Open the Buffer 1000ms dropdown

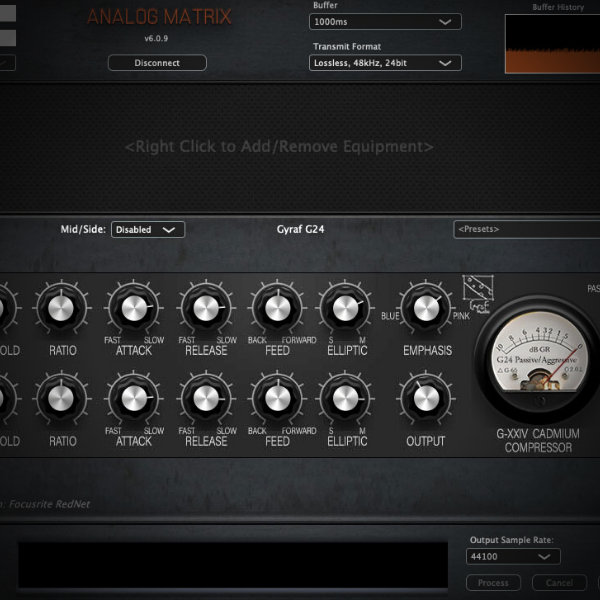pyautogui.click(x=385, y=22)
